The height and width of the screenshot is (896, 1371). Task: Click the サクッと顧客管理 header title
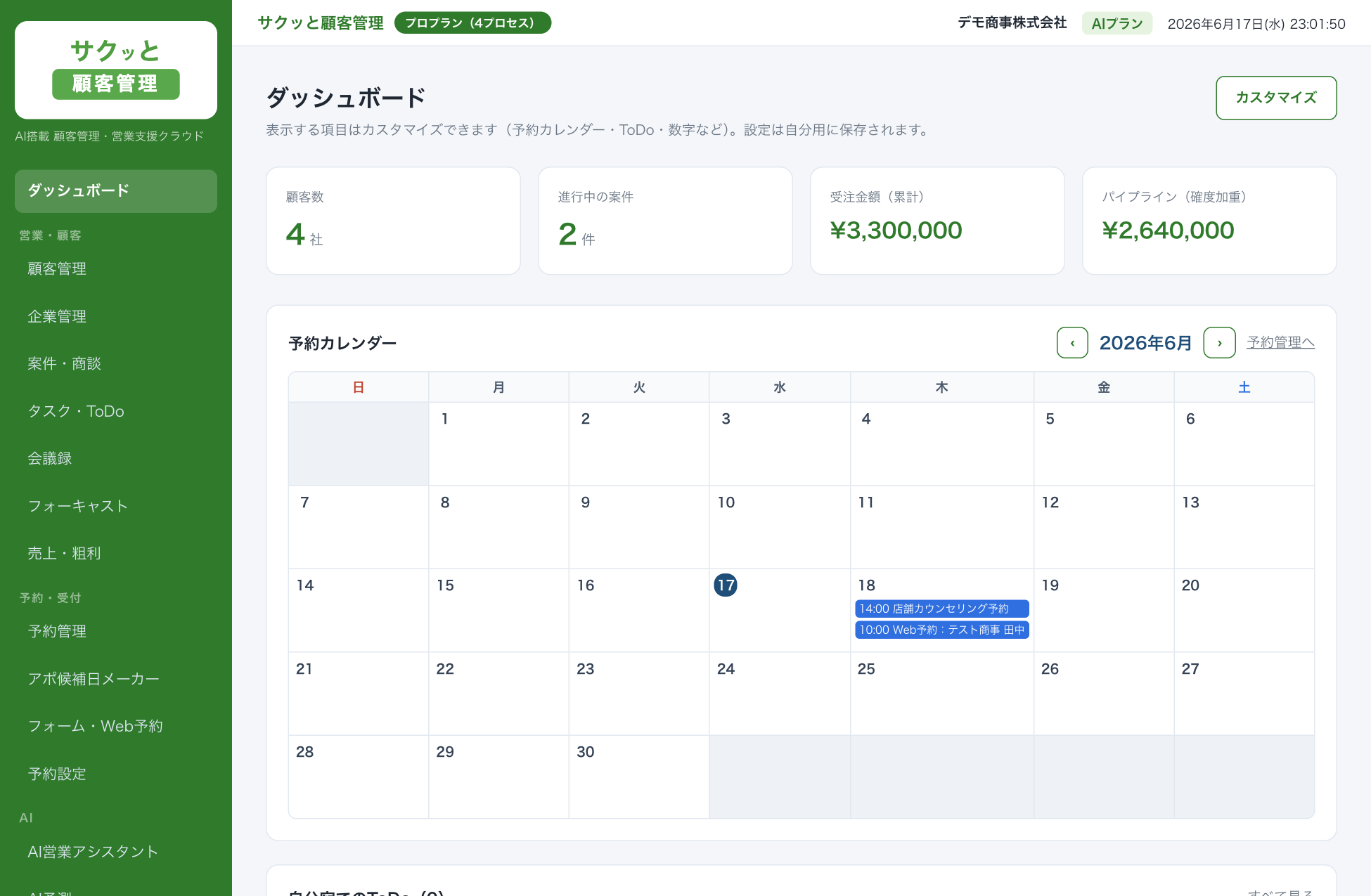pyautogui.click(x=321, y=23)
